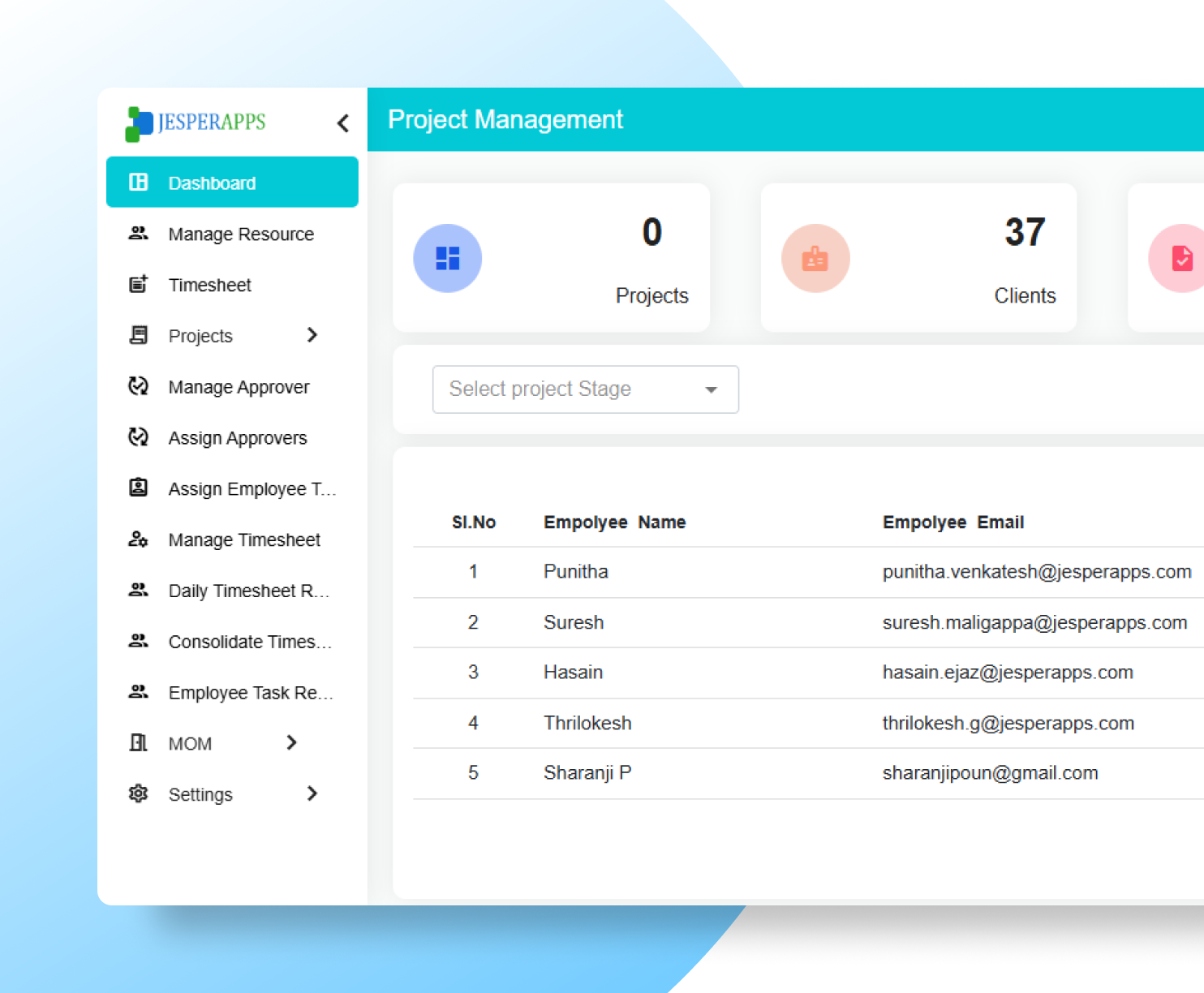
Task: Select employee name Thrilokesh
Action: point(587,724)
